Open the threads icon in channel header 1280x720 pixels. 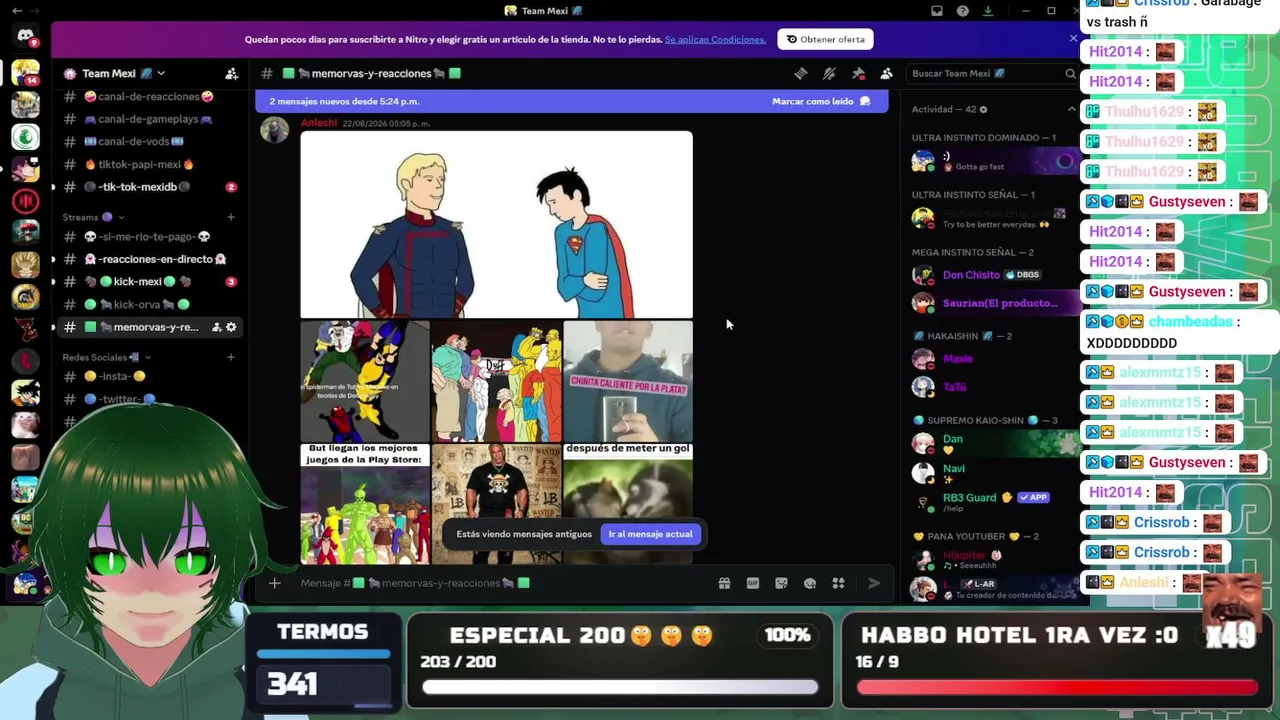pyautogui.click(x=800, y=73)
